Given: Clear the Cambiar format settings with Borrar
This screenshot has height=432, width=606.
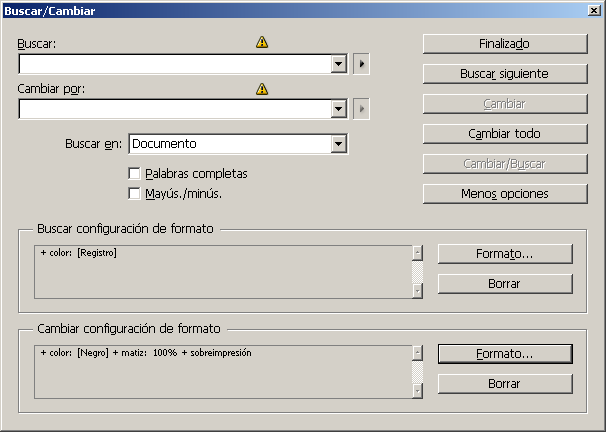Looking at the screenshot, I should 505,384.
